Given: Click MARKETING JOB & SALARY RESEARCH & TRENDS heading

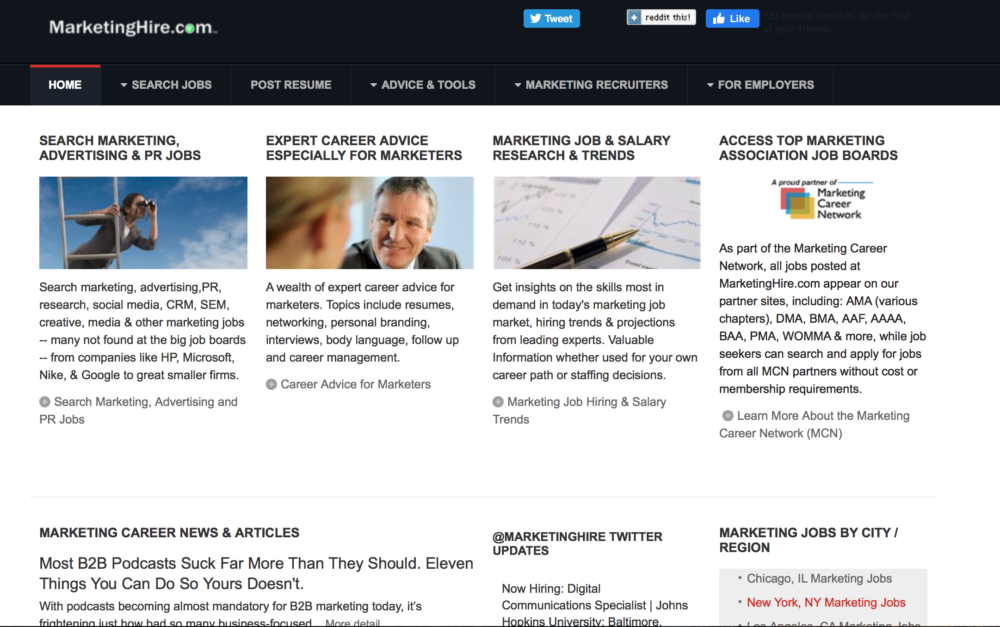Looking at the screenshot, I should point(582,148).
